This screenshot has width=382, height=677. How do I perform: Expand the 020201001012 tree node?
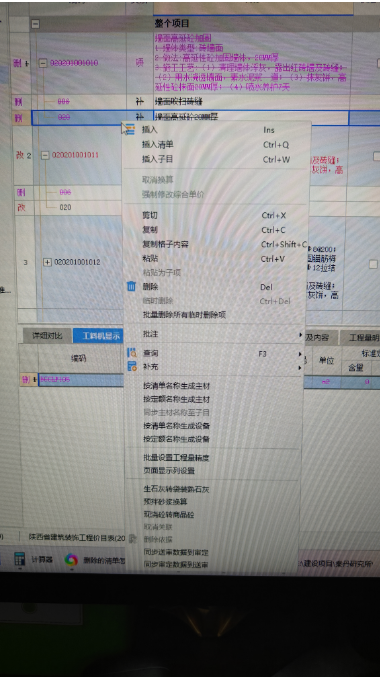[x=47, y=262]
